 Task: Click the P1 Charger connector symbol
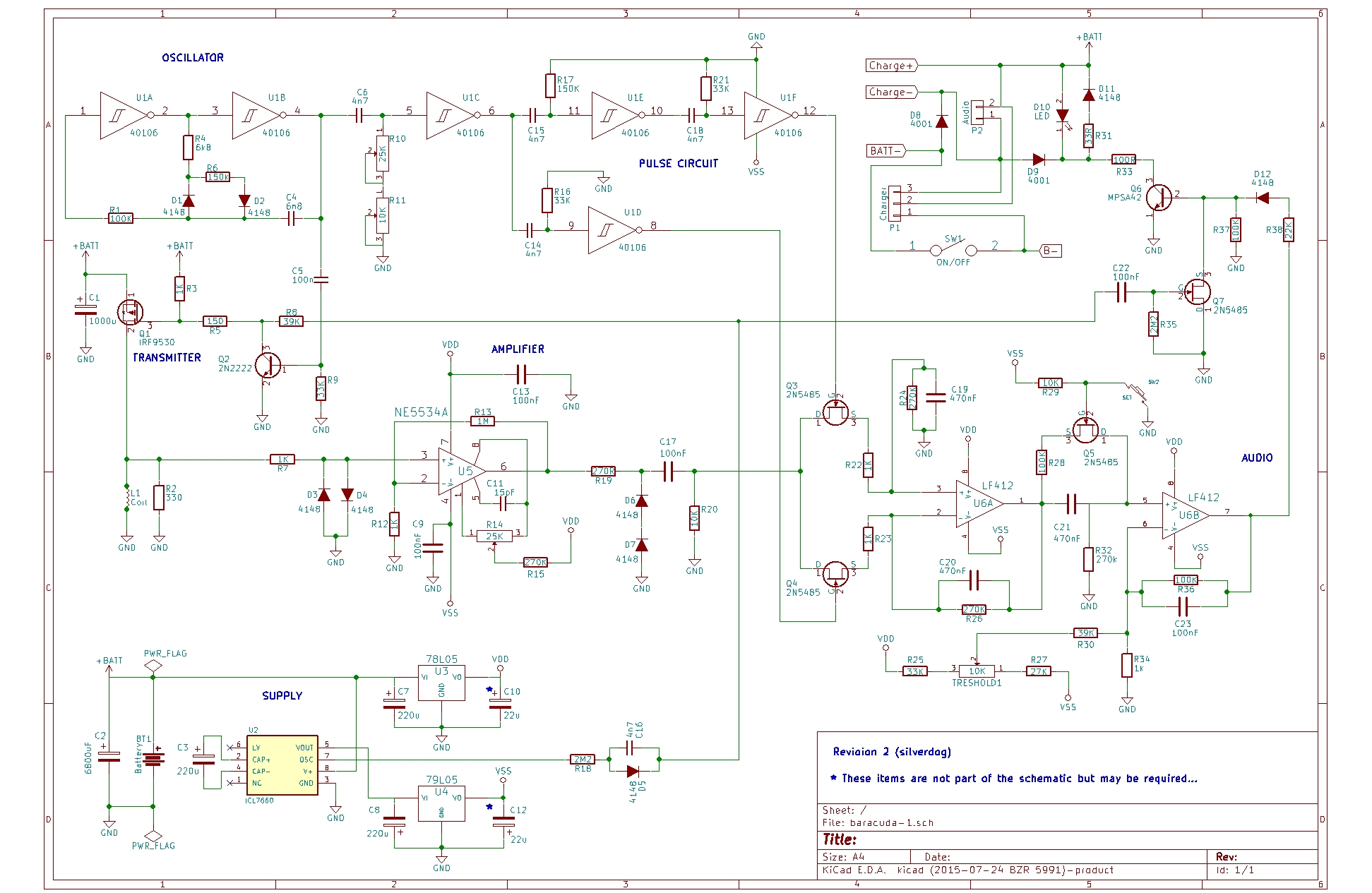(895, 203)
